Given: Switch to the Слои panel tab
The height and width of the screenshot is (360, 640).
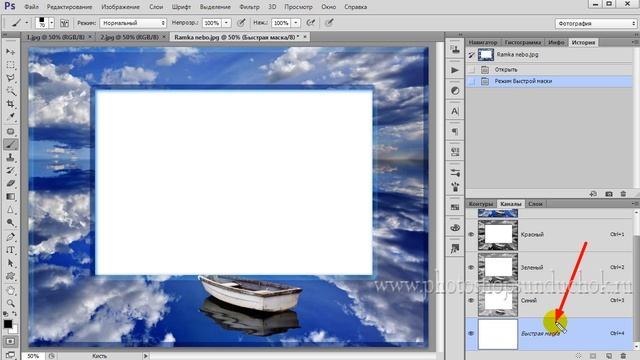Looking at the screenshot, I should pyautogui.click(x=535, y=204).
